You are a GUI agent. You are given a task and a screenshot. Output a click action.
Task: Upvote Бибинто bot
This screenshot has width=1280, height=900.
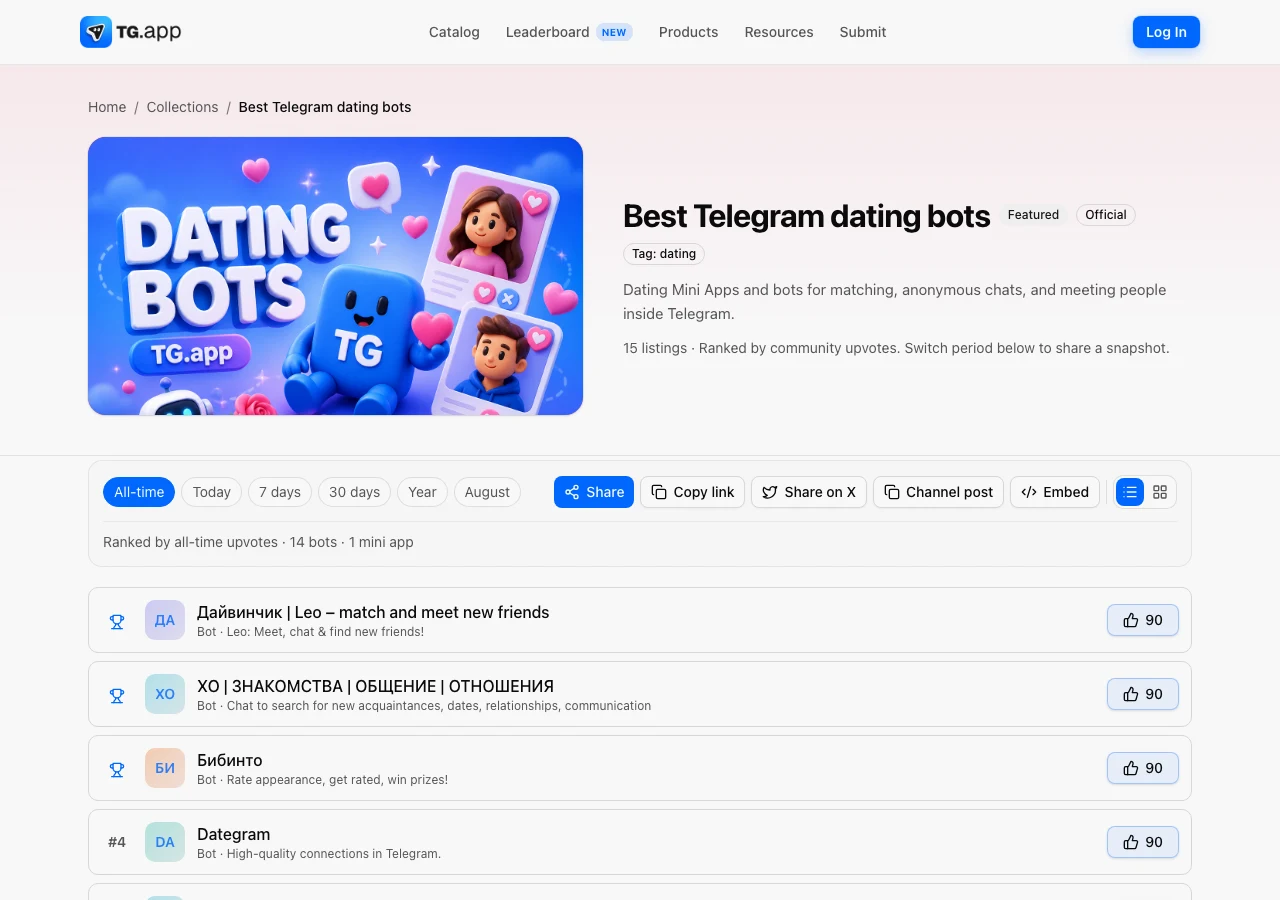pos(1143,768)
